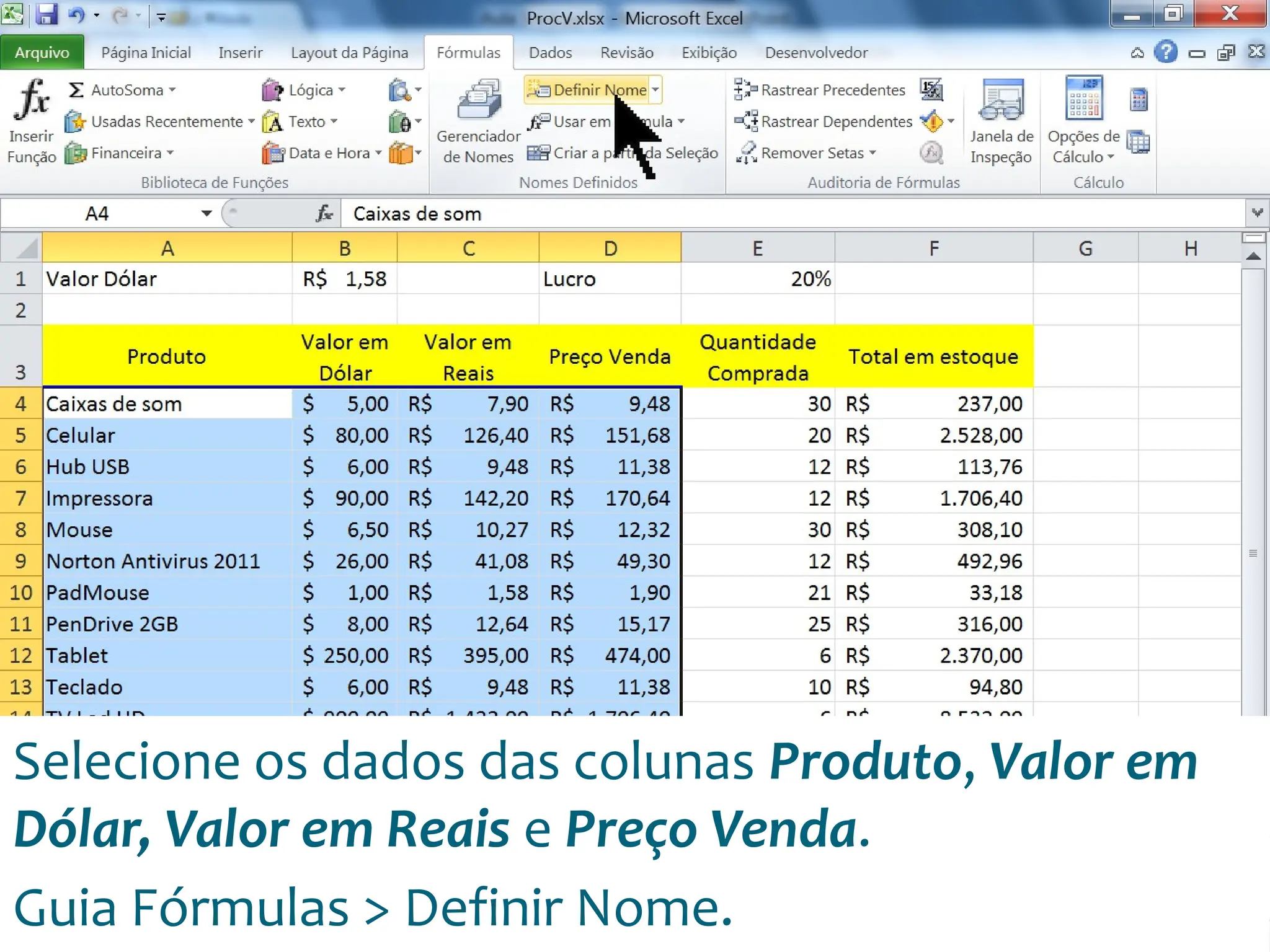Open Usadas Recentemente functions list
The width and height of the screenshot is (1270, 952).
point(160,121)
